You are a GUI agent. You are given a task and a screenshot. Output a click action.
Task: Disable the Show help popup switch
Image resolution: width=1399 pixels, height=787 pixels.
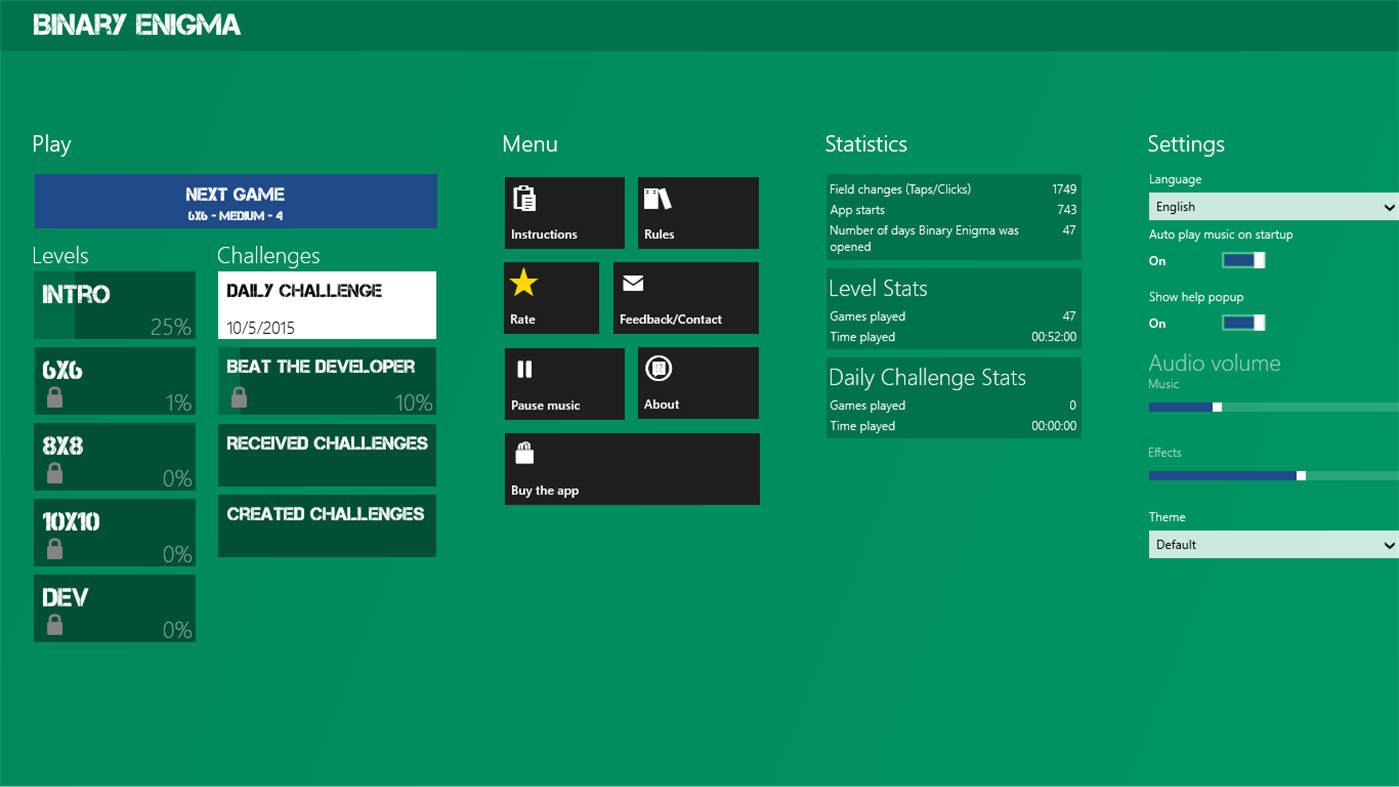pos(1242,322)
